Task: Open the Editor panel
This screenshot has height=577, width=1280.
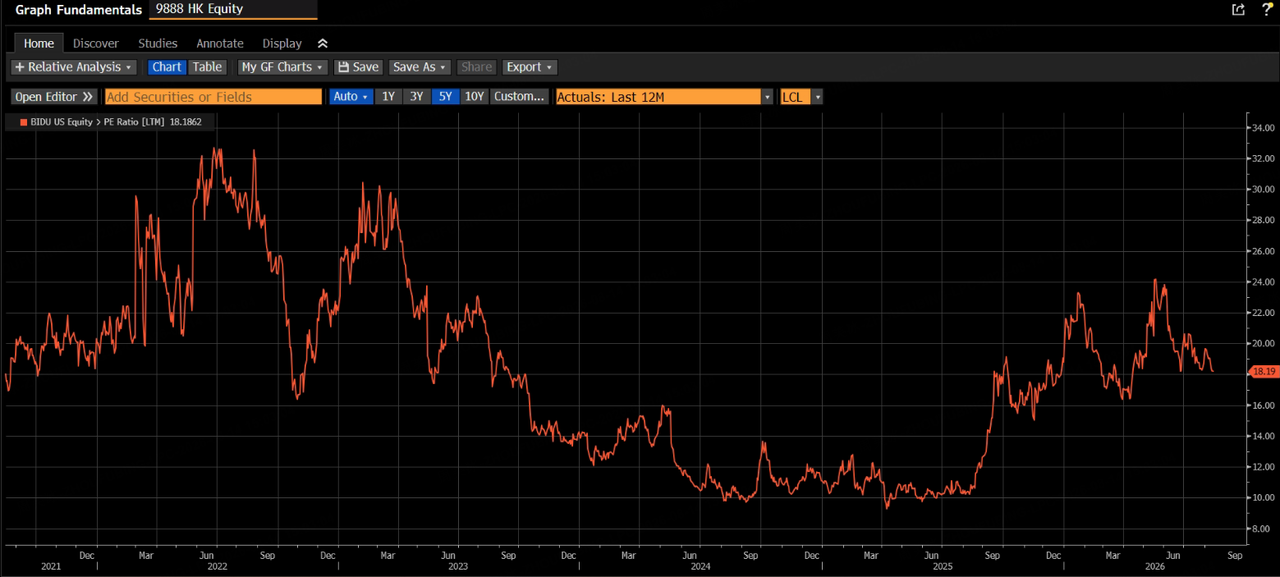Action: [54, 97]
